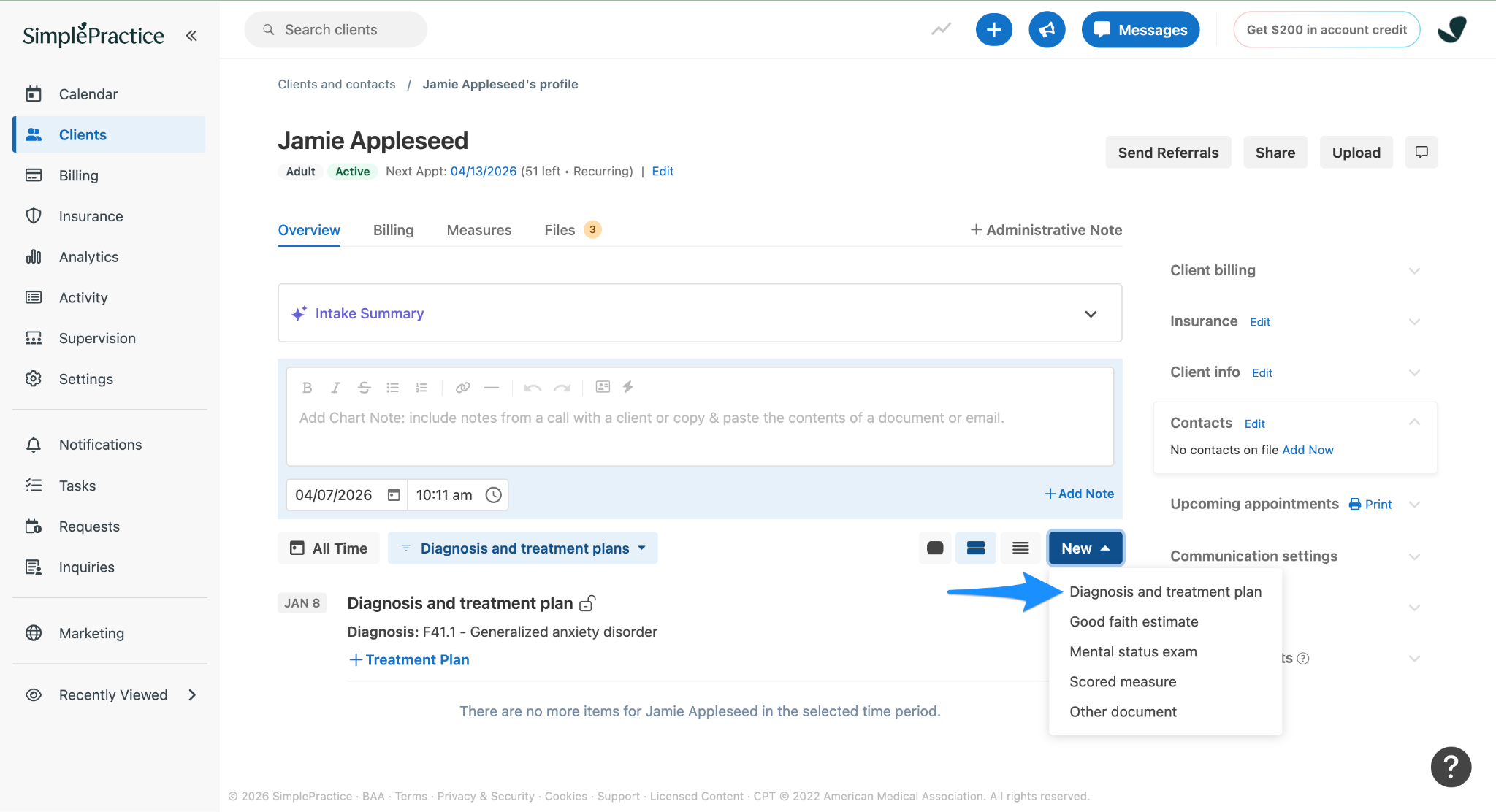Collapse the Contacts section chevron

point(1414,422)
